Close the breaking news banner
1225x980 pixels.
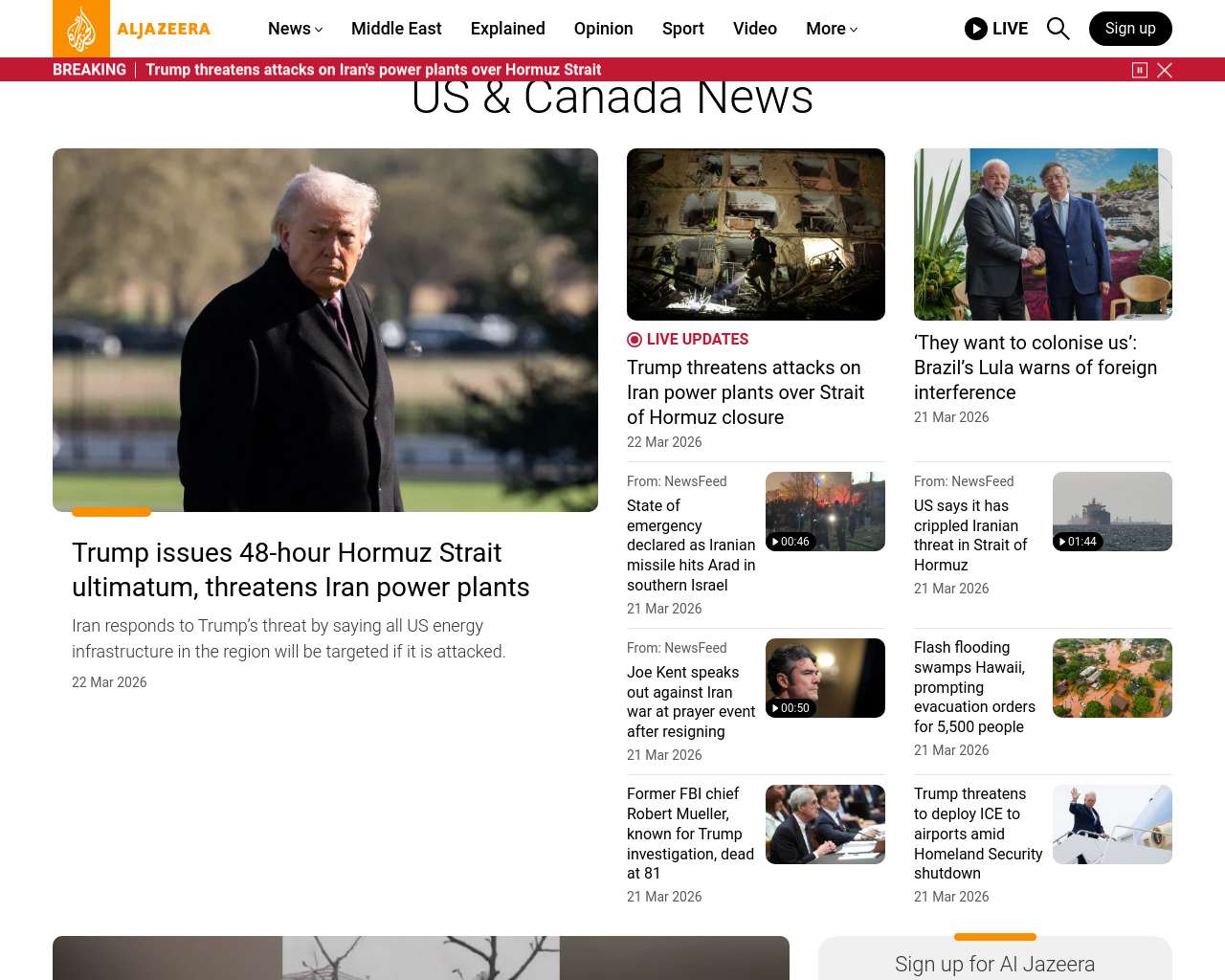(1165, 70)
